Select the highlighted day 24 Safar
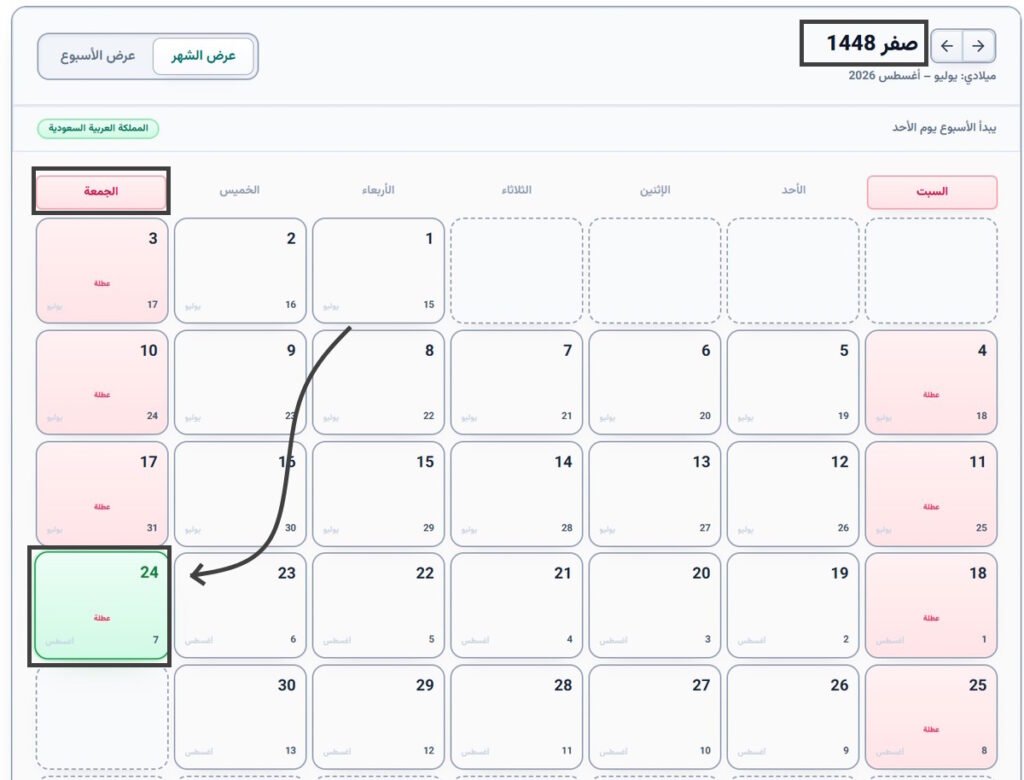This screenshot has width=1024, height=780. coord(102,606)
